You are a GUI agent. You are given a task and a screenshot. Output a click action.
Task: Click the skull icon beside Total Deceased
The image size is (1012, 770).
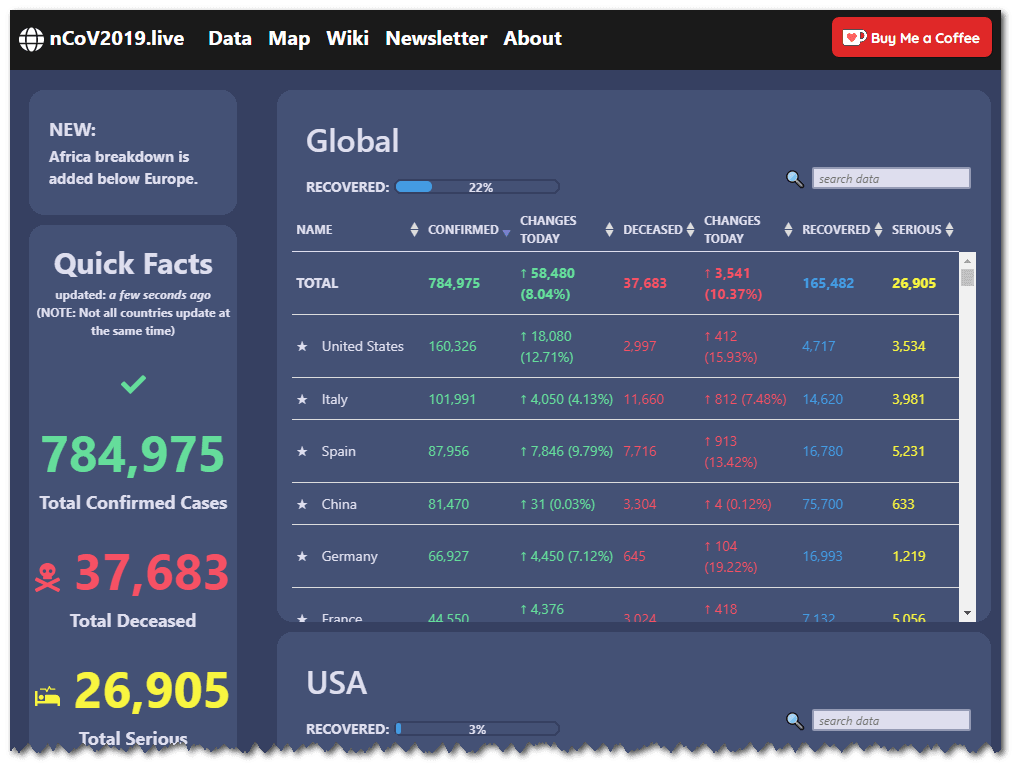point(48,576)
